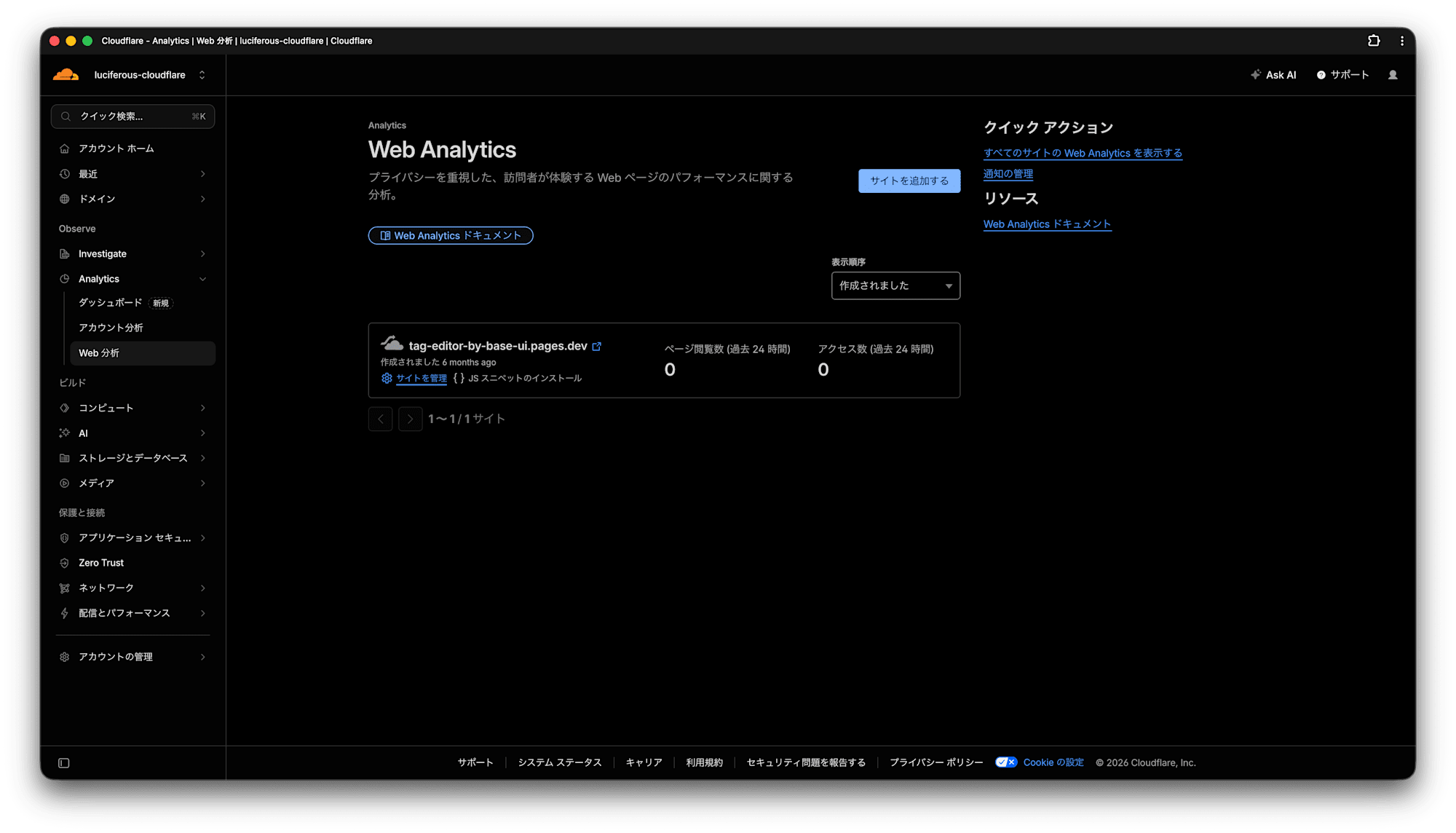This screenshot has width=1456, height=833.
Task: Open すべてのサイトの Web Analytics を表示する link
Action: coord(1083,153)
